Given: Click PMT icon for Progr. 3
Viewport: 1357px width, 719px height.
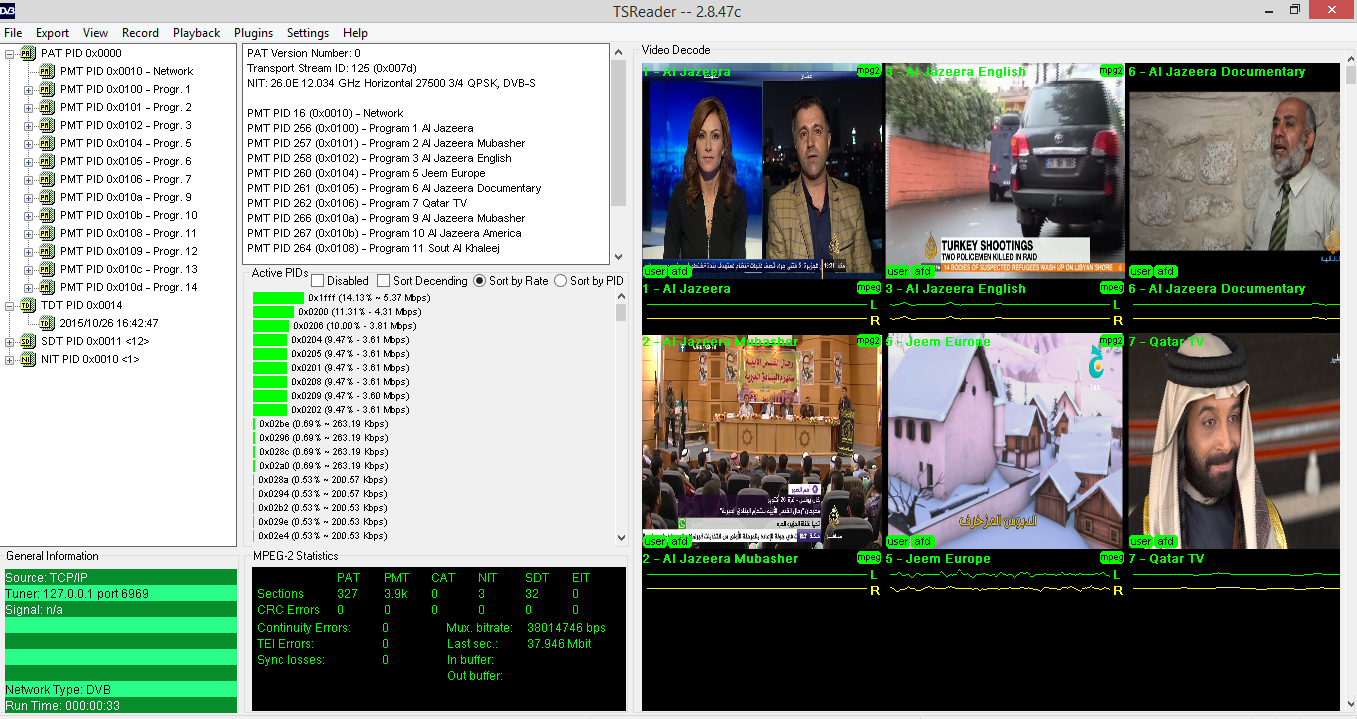Looking at the screenshot, I should click(x=46, y=125).
